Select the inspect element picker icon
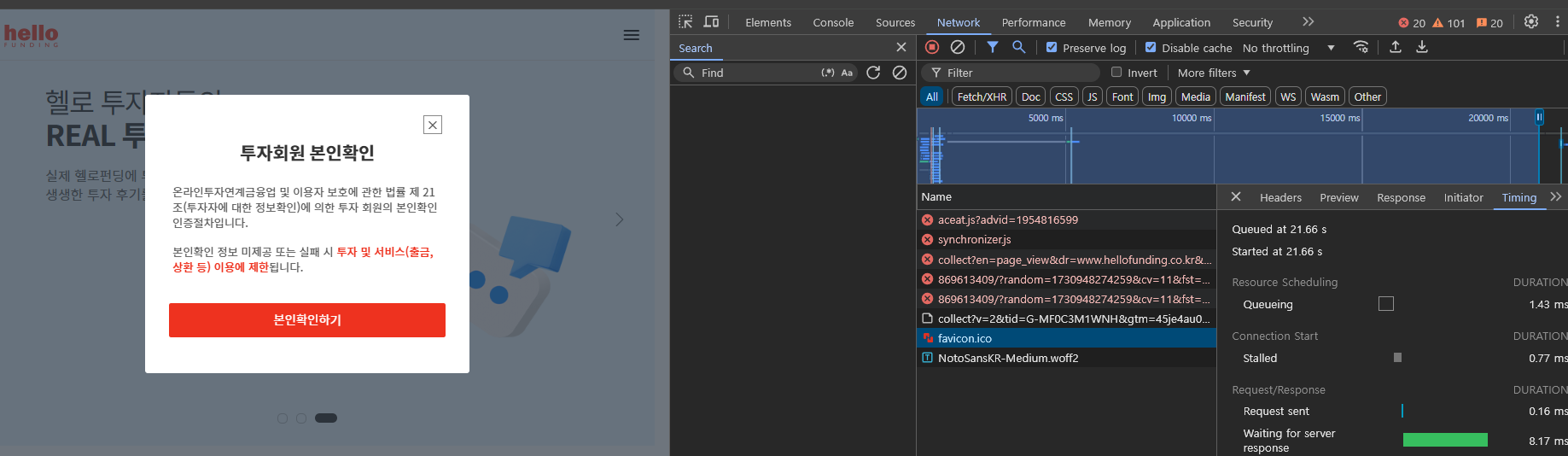 pyautogui.click(x=685, y=22)
